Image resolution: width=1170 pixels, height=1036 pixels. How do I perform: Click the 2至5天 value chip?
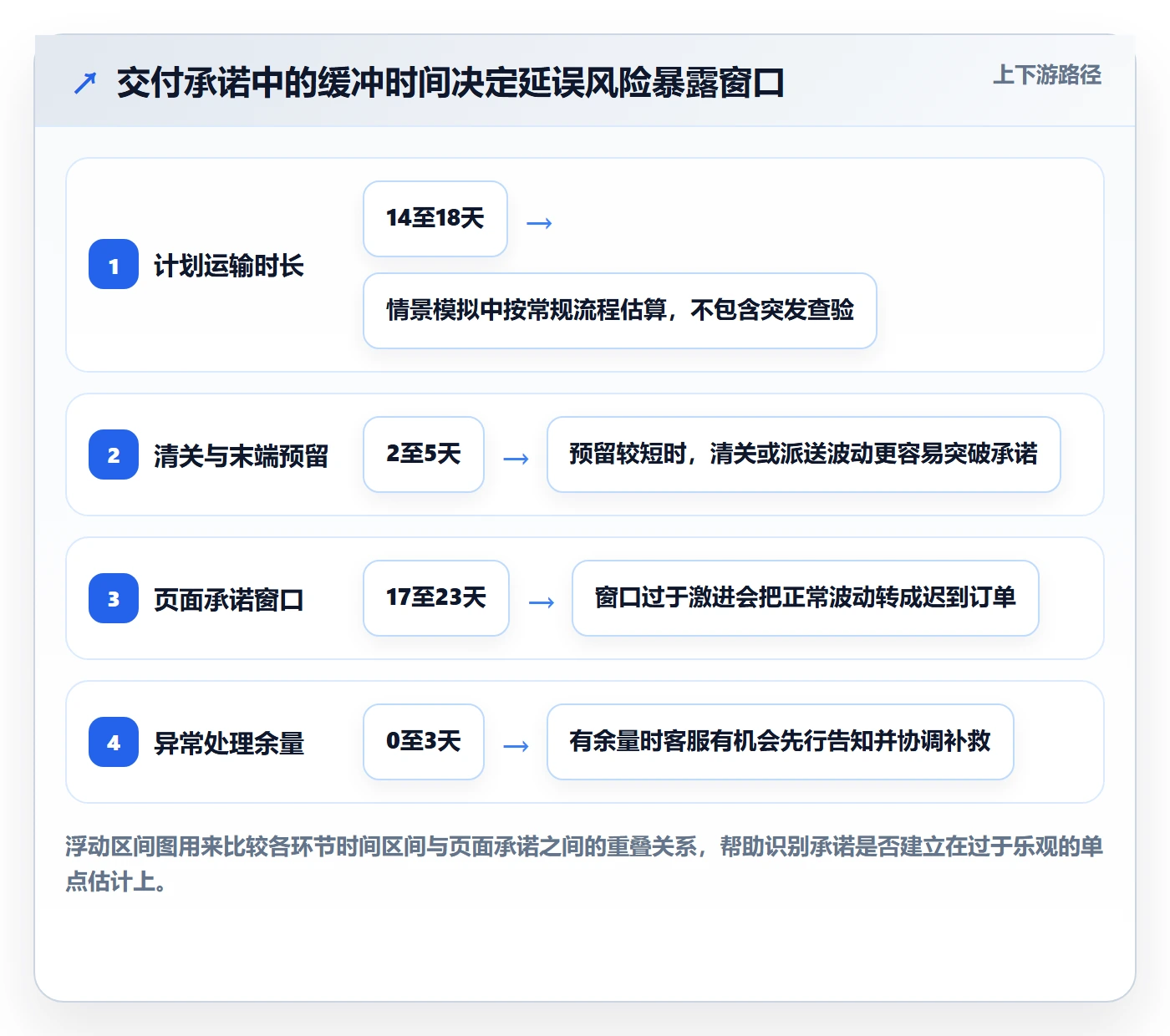[x=424, y=455]
